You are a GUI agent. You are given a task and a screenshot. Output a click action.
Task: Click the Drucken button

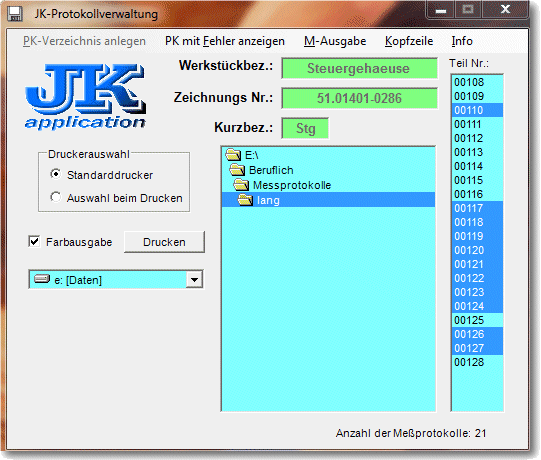click(164, 242)
